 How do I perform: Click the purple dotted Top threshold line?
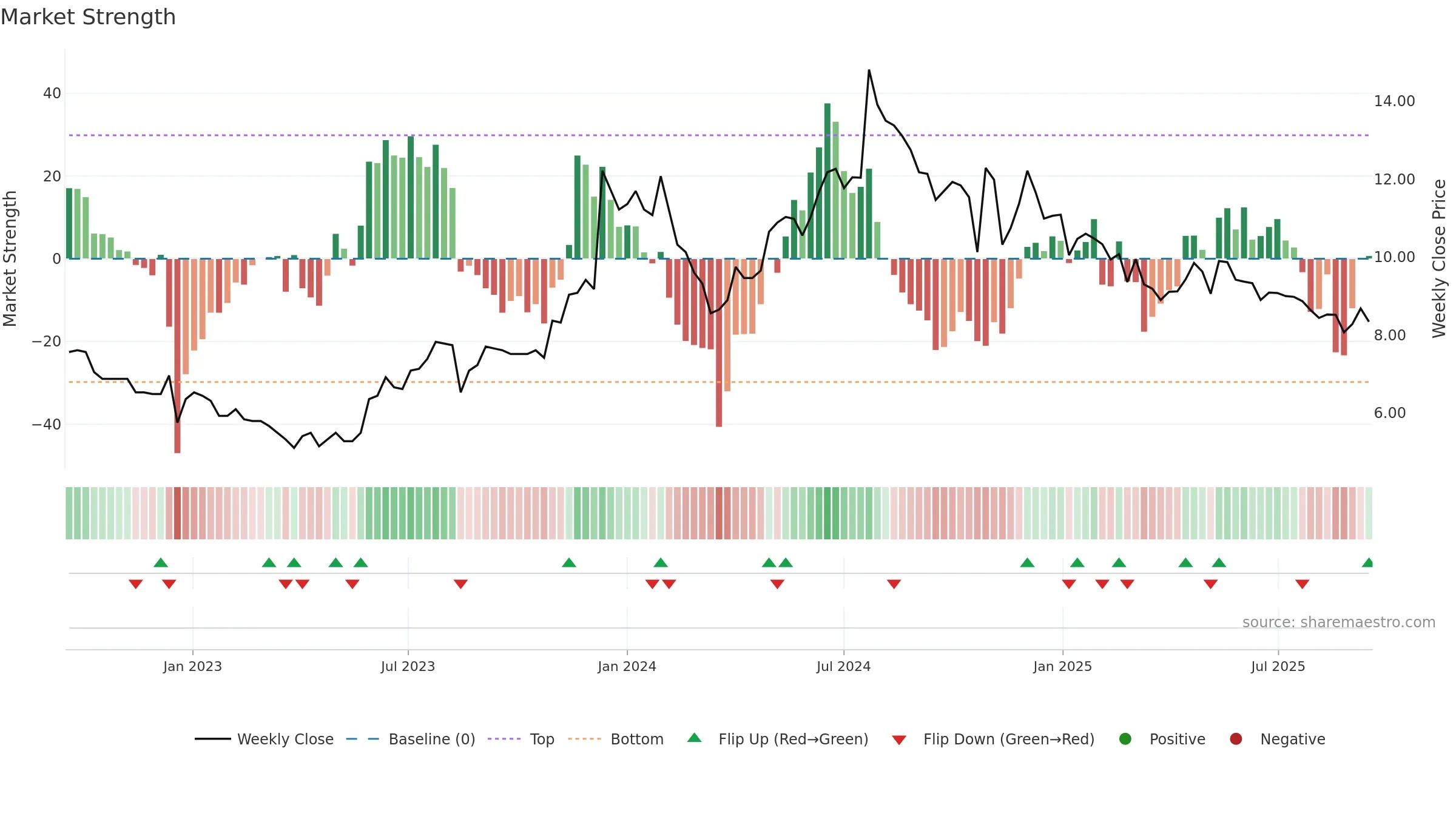tap(719, 135)
